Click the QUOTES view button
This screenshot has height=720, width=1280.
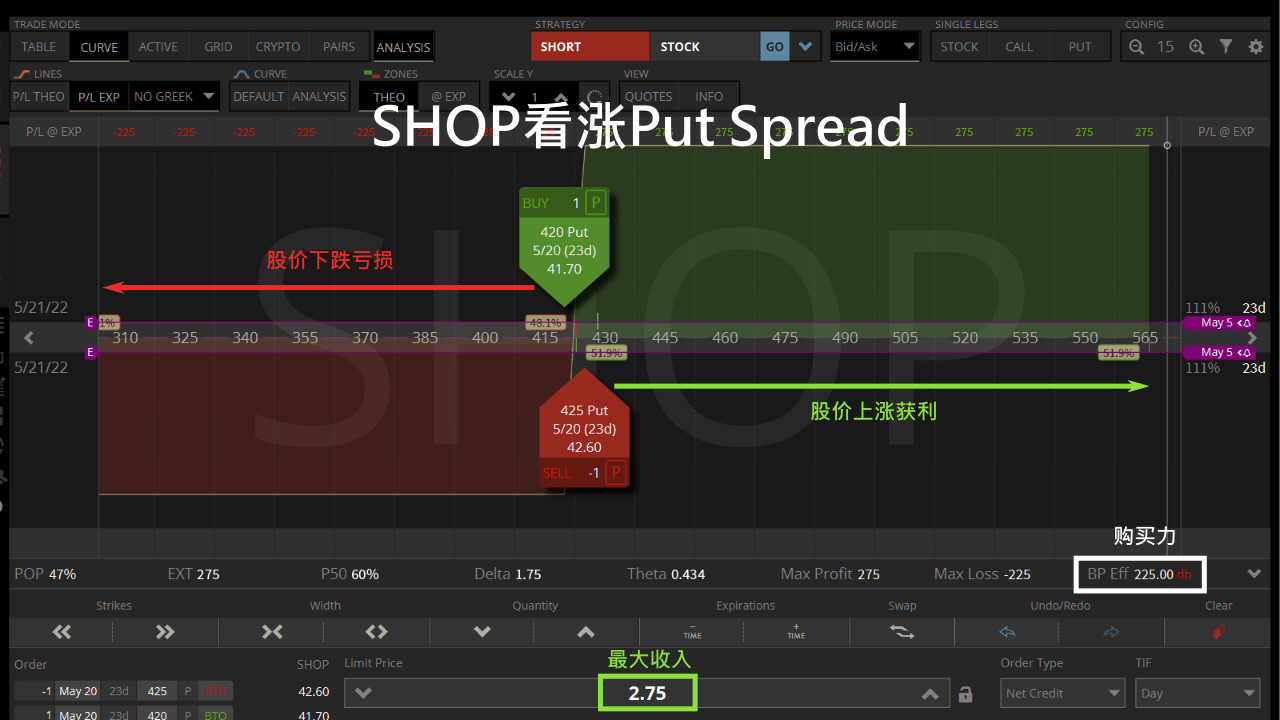click(x=648, y=96)
